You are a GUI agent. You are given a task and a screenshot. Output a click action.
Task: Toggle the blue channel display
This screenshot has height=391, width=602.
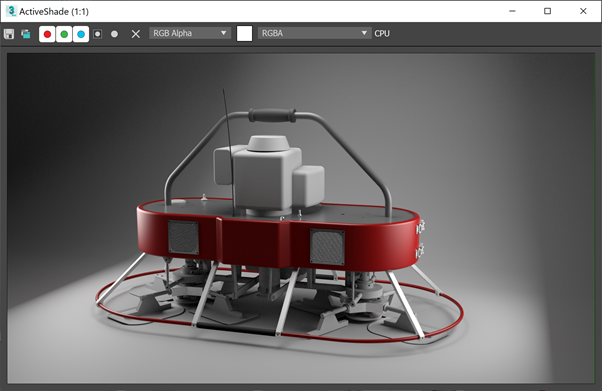pyautogui.click(x=81, y=34)
